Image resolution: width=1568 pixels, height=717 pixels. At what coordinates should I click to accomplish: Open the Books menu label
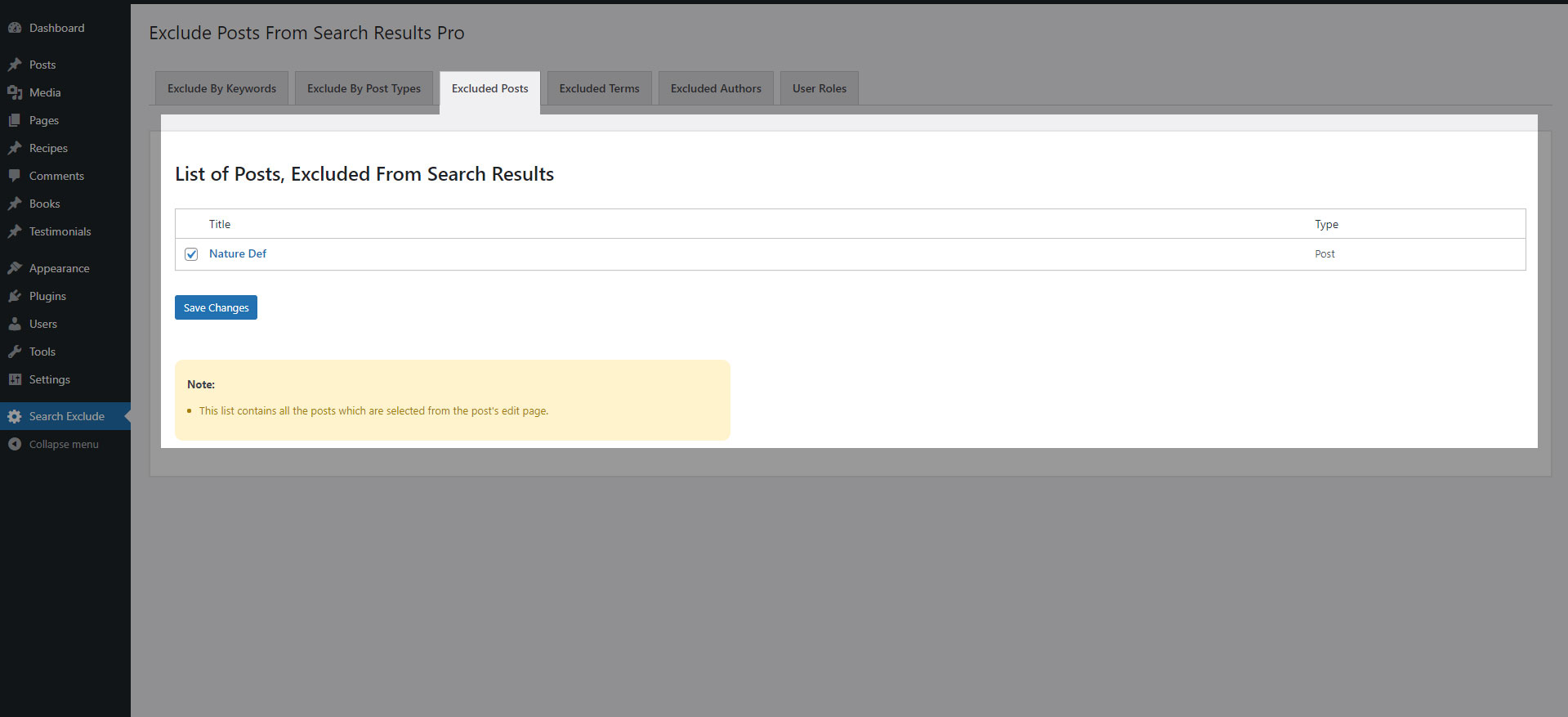coord(44,204)
